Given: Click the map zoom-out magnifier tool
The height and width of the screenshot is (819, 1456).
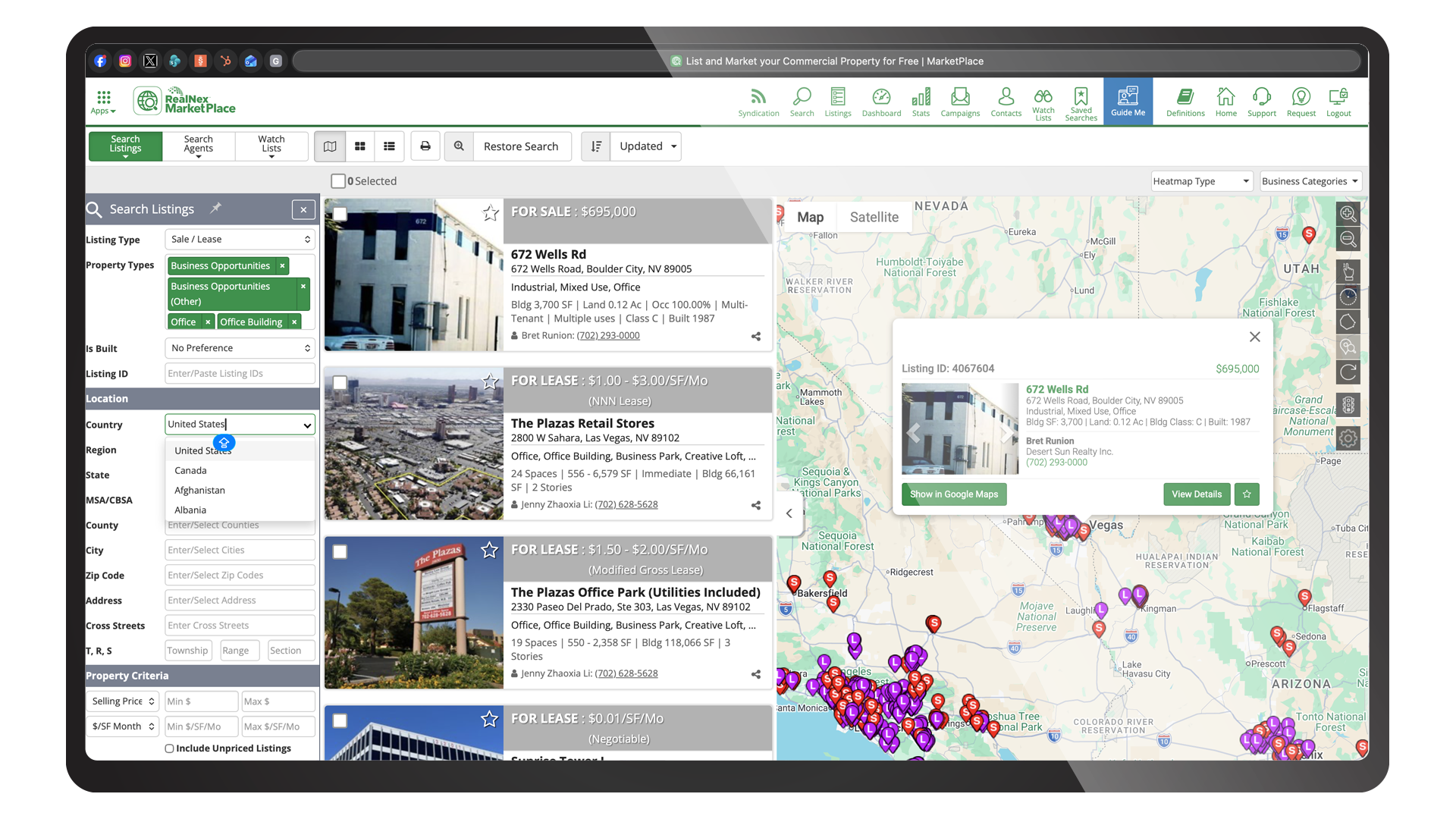Looking at the screenshot, I should (1348, 240).
